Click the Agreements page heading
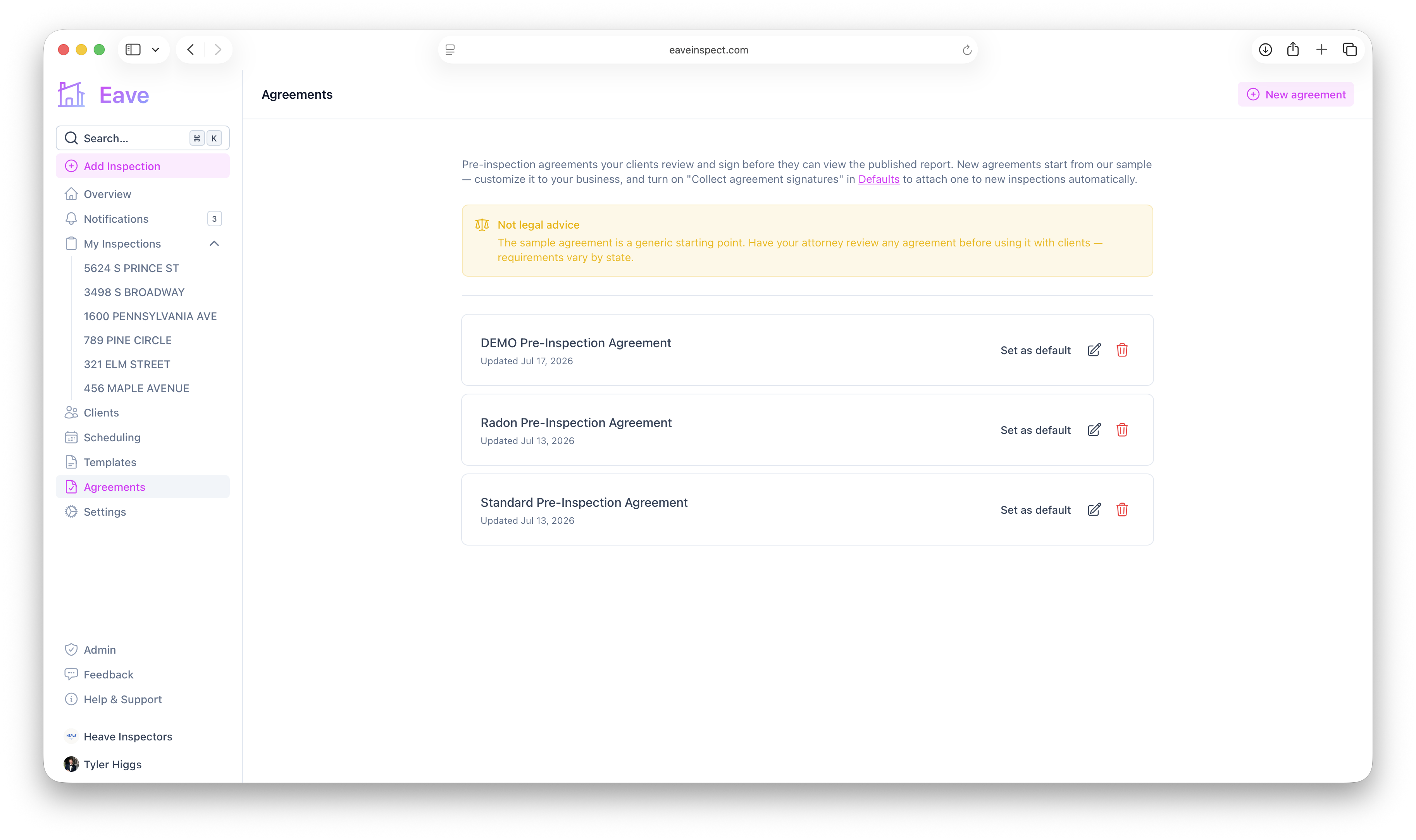 296,95
